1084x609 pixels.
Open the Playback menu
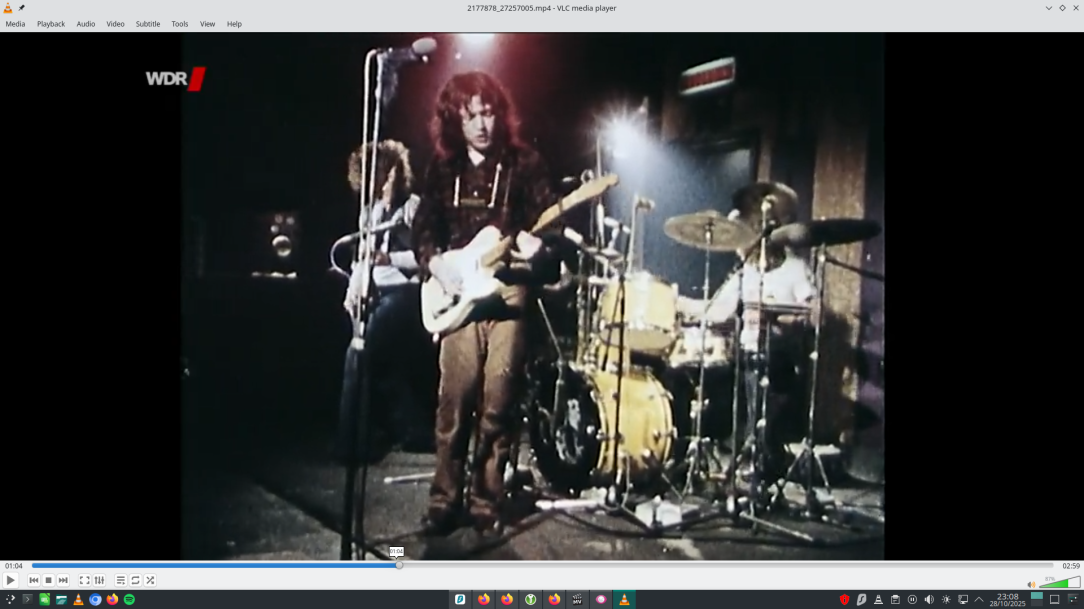click(x=51, y=24)
